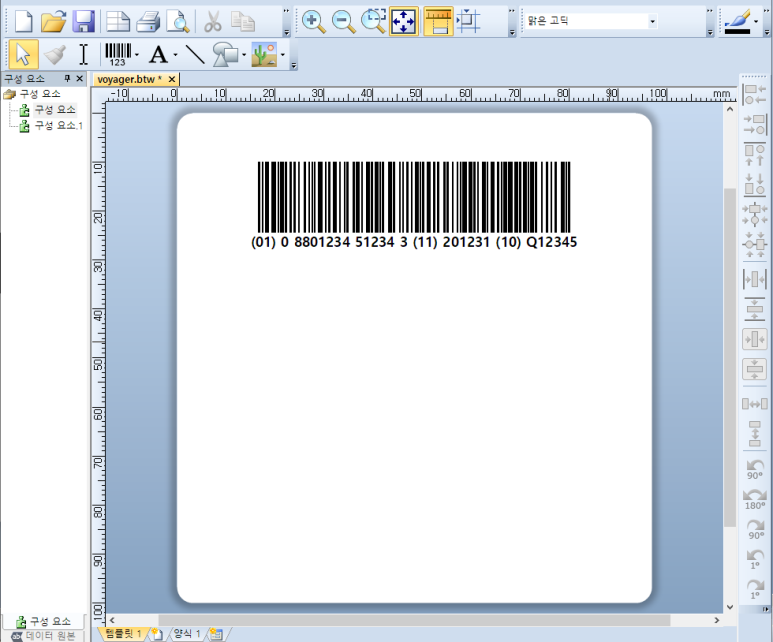Switch to 양식 1 tab
The height and width of the screenshot is (642, 773).
tap(187, 633)
